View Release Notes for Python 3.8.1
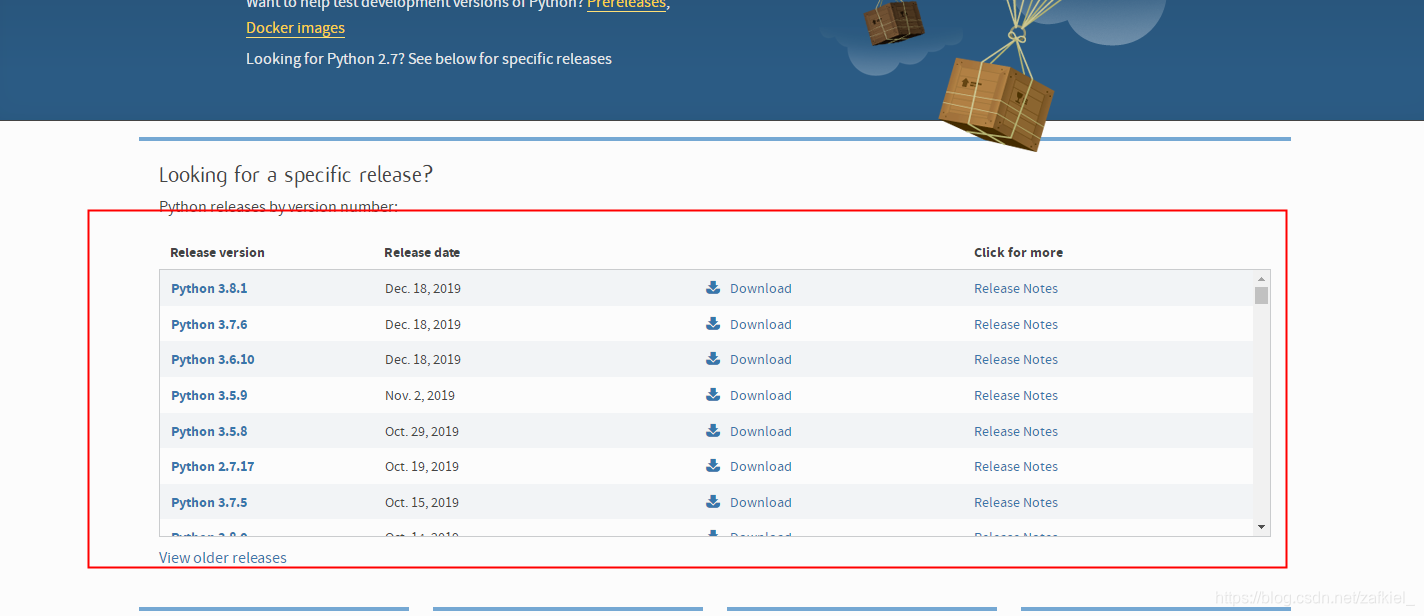Screen dimensions: 1424x616 [1016, 288]
